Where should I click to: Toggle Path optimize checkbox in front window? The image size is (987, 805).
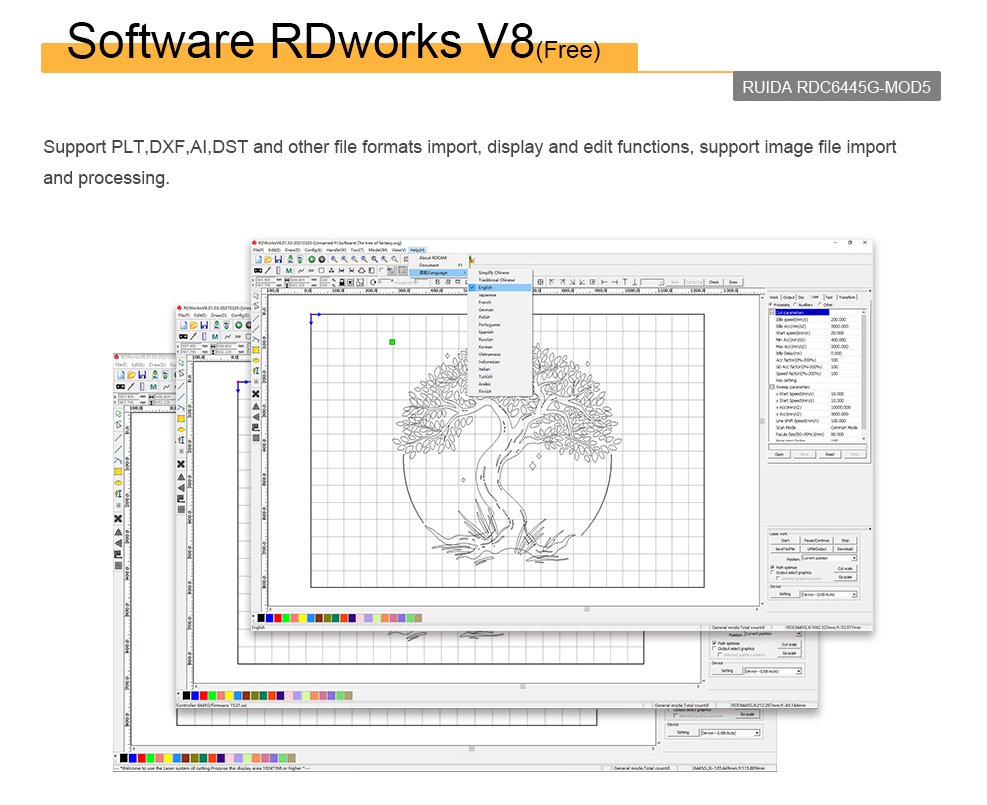point(772,567)
